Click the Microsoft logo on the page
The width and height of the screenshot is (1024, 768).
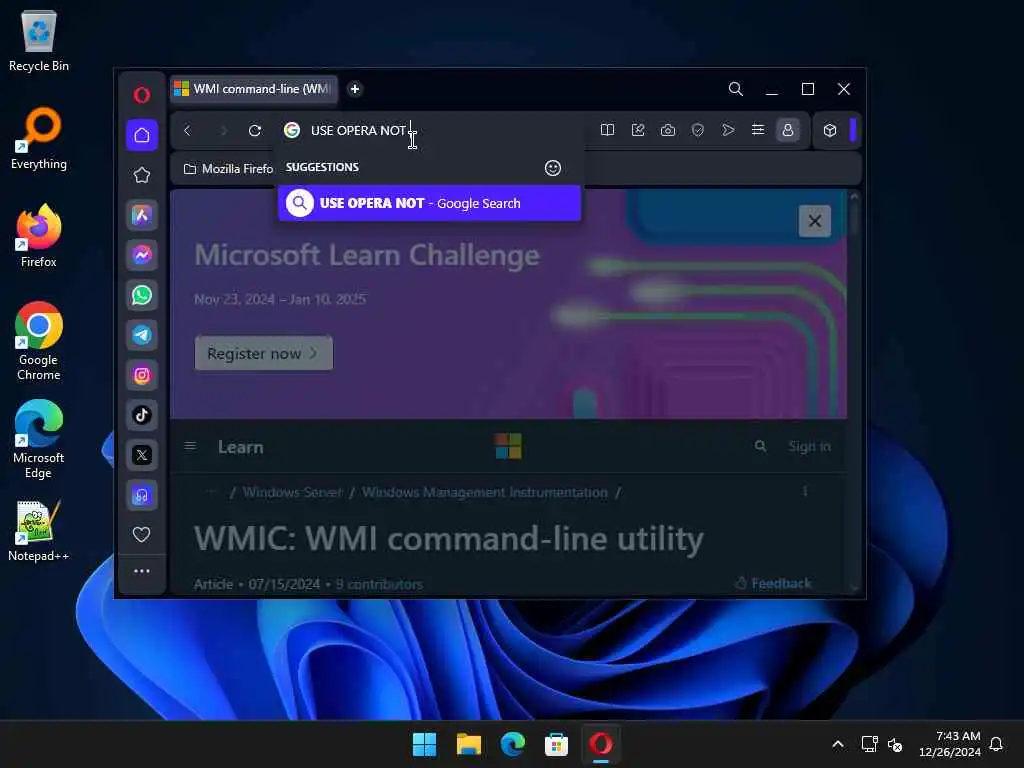508,447
